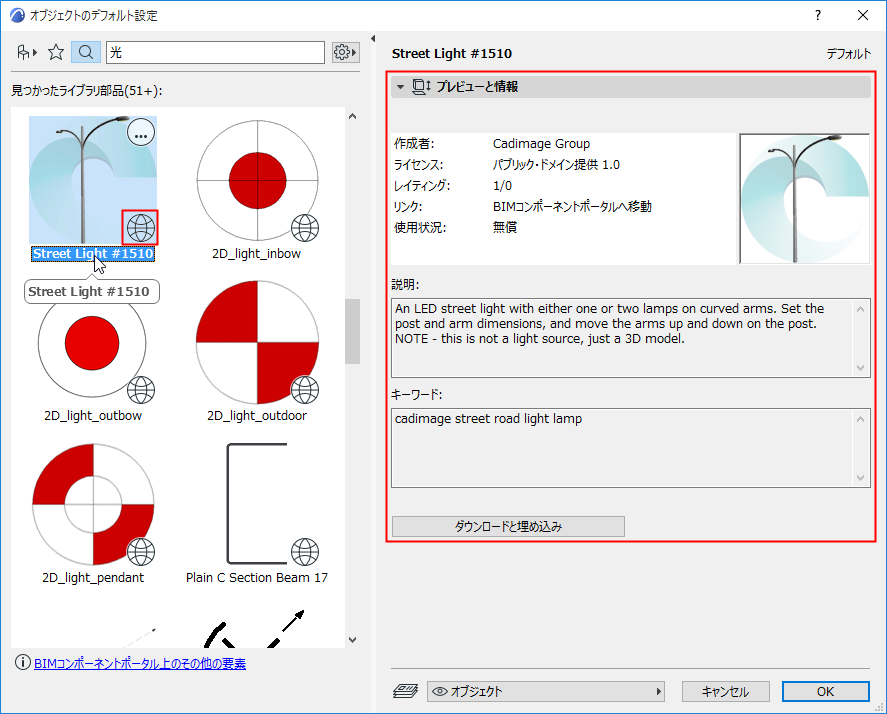Click the 無償 usage status value
This screenshot has height=714, width=887.
(x=505, y=227)
